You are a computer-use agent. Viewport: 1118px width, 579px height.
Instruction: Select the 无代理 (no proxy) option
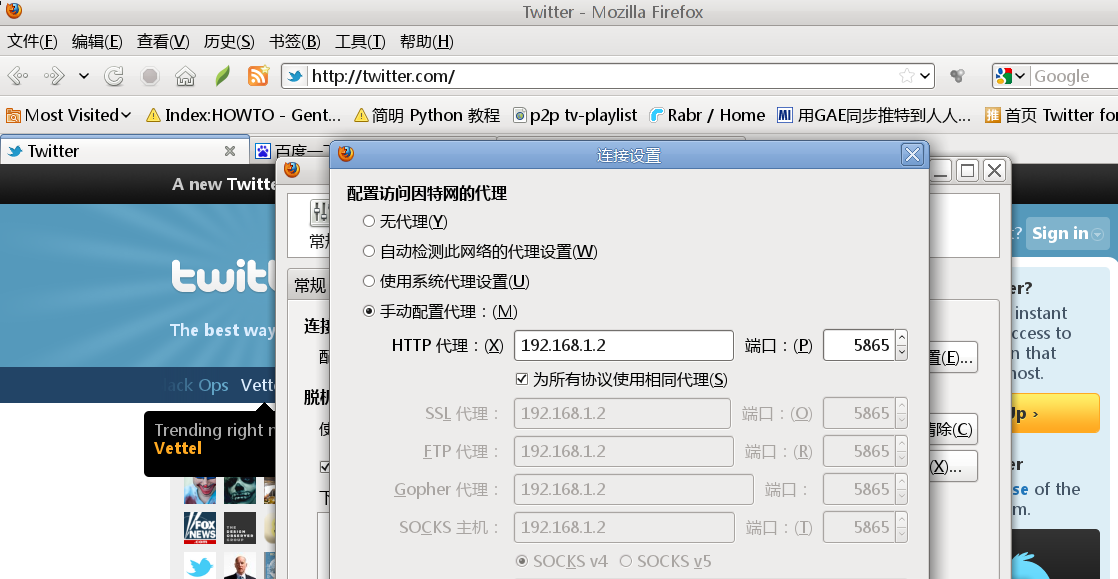click(x=369, y=221)
